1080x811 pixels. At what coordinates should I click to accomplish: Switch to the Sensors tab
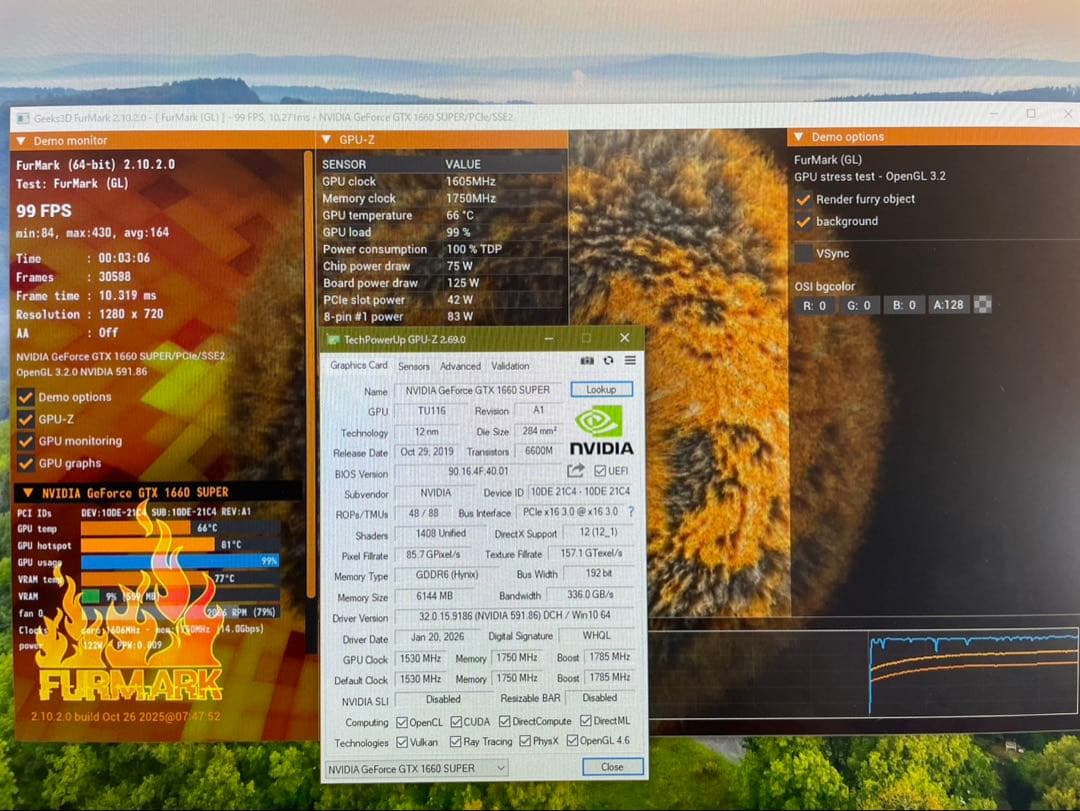(x=414, y=366)
